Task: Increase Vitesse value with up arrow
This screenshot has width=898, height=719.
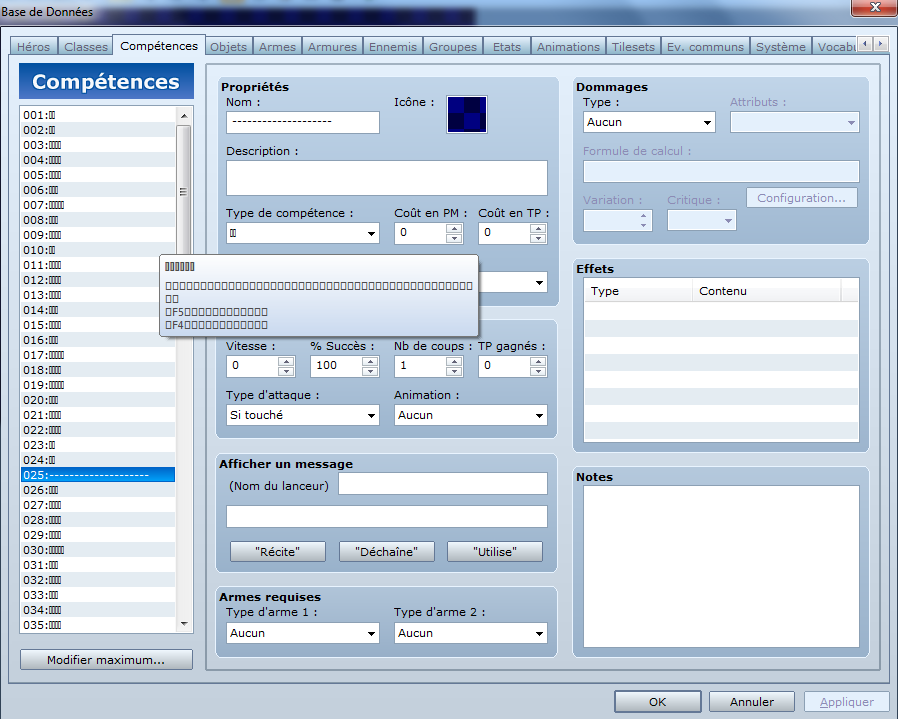Action: (x=286, y=360)
